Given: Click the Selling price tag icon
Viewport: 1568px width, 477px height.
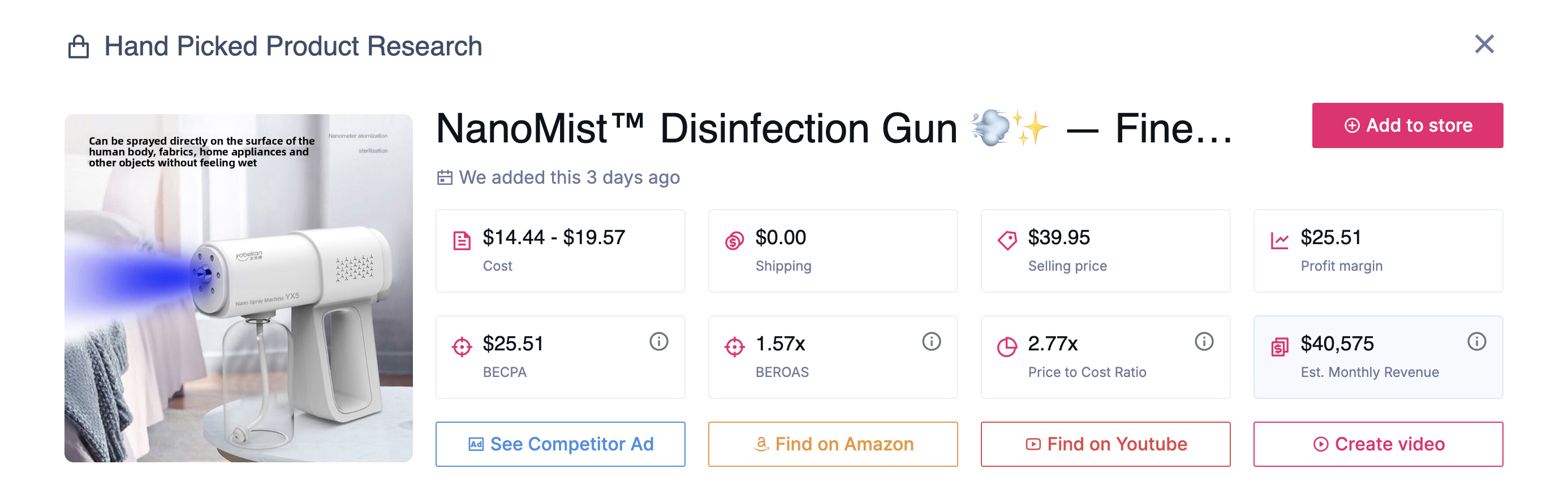Looking at the screenshot, I should coord(1006,240).
